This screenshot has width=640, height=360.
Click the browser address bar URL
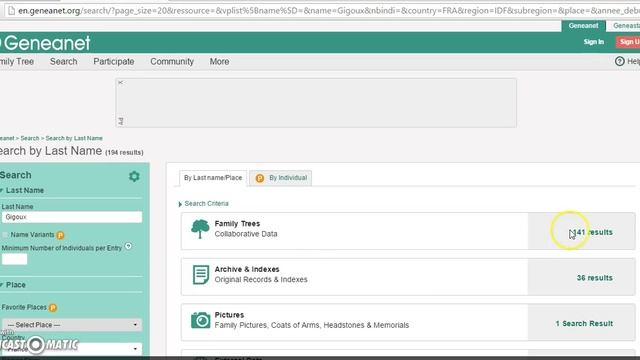329,11
